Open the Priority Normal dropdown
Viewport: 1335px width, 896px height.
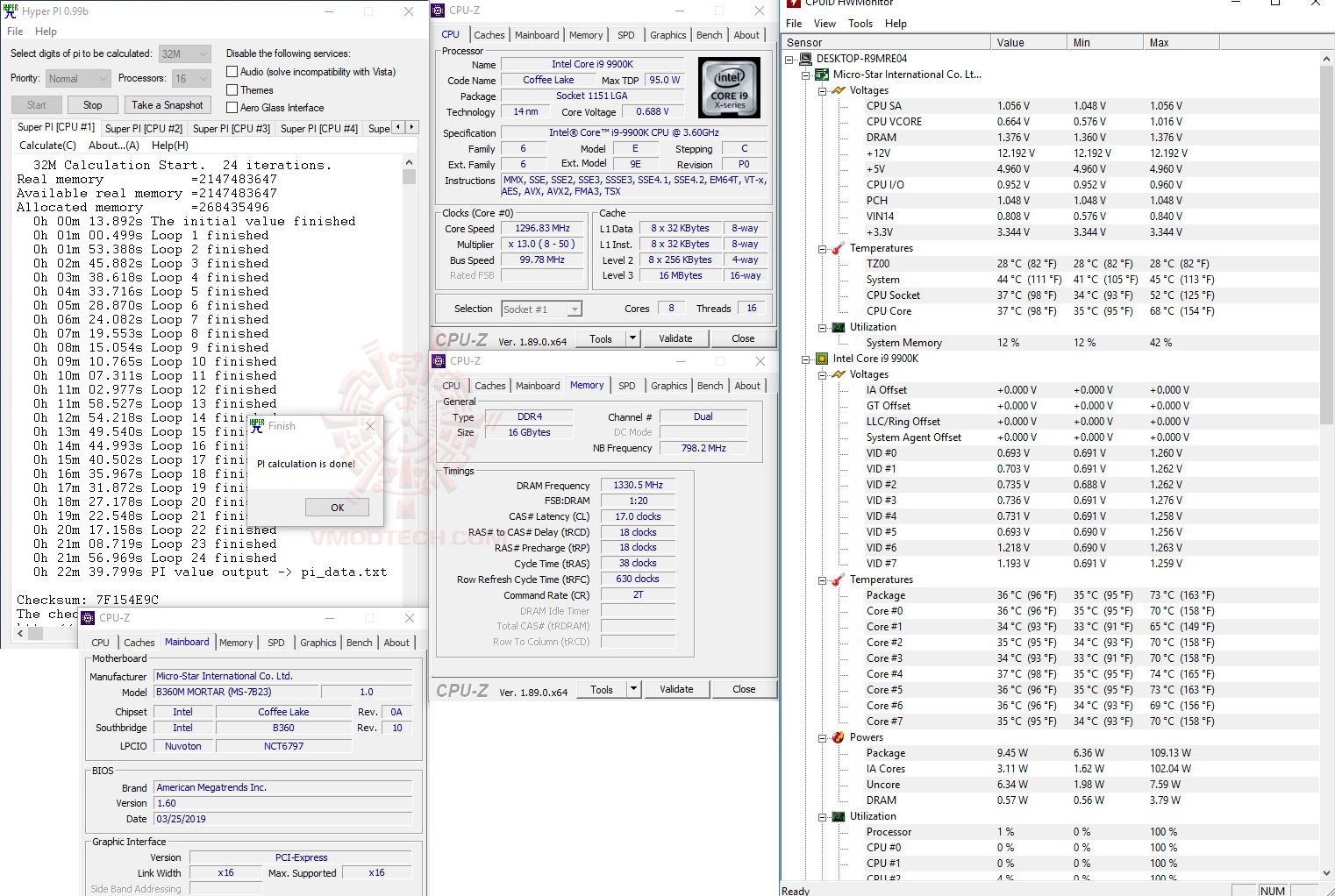click(78, 79)
